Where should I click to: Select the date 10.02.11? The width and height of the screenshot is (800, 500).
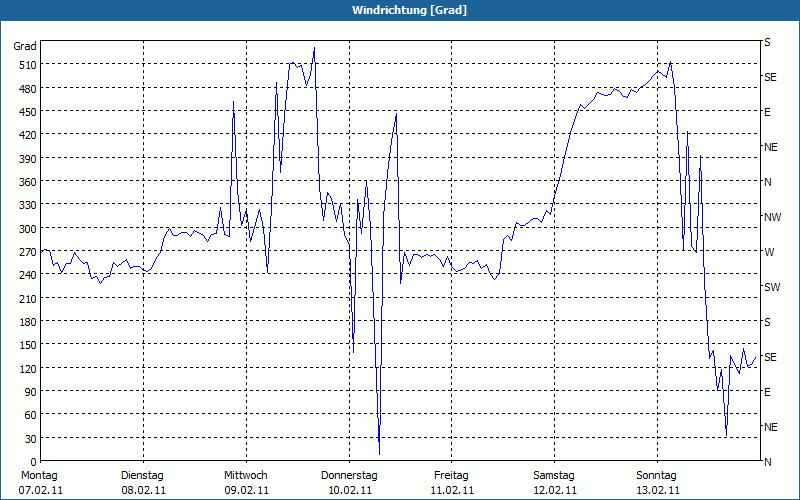pyautogui.click(x=349, y=491)
